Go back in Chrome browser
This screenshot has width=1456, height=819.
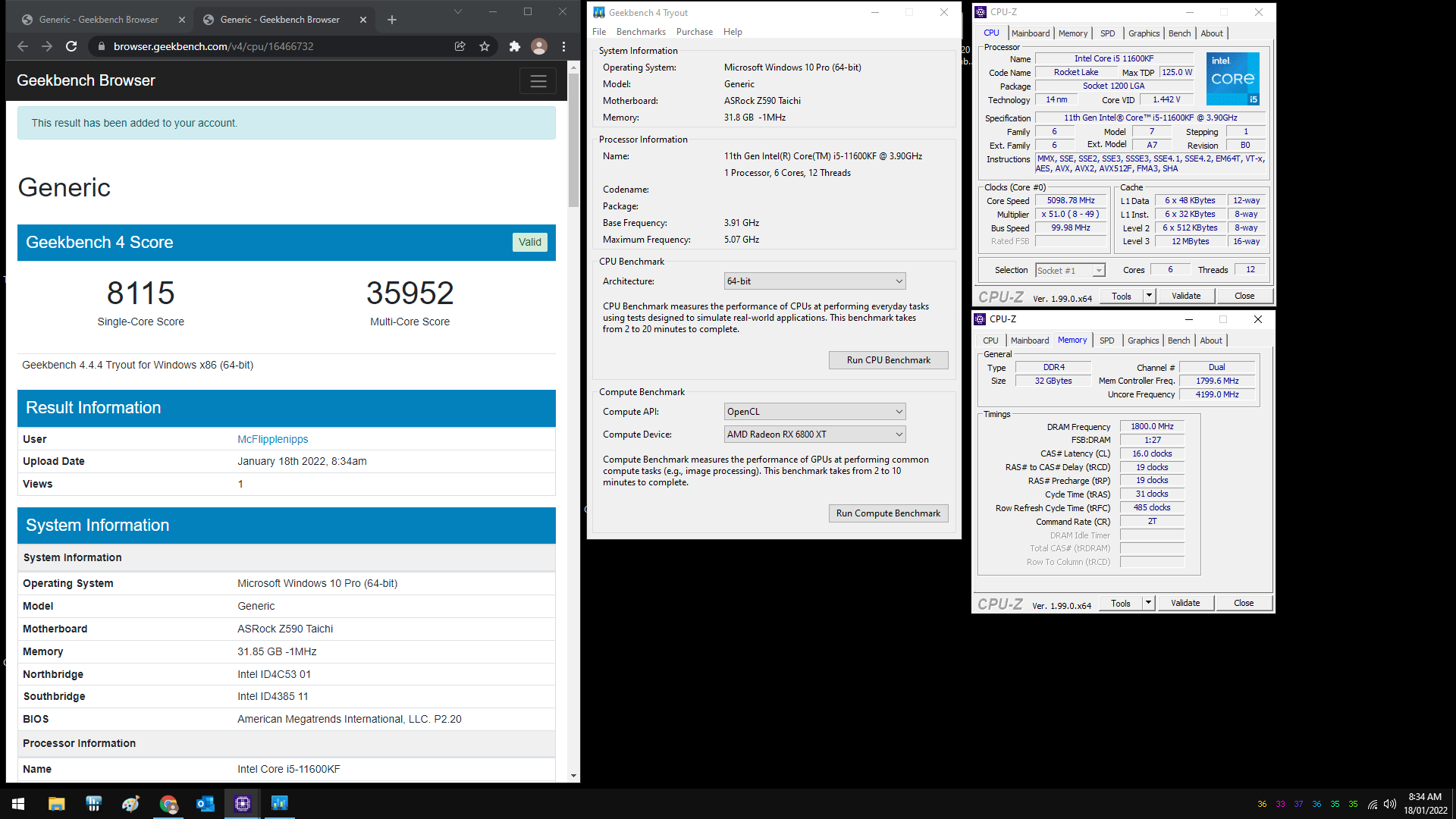click(x=23, y=46)
